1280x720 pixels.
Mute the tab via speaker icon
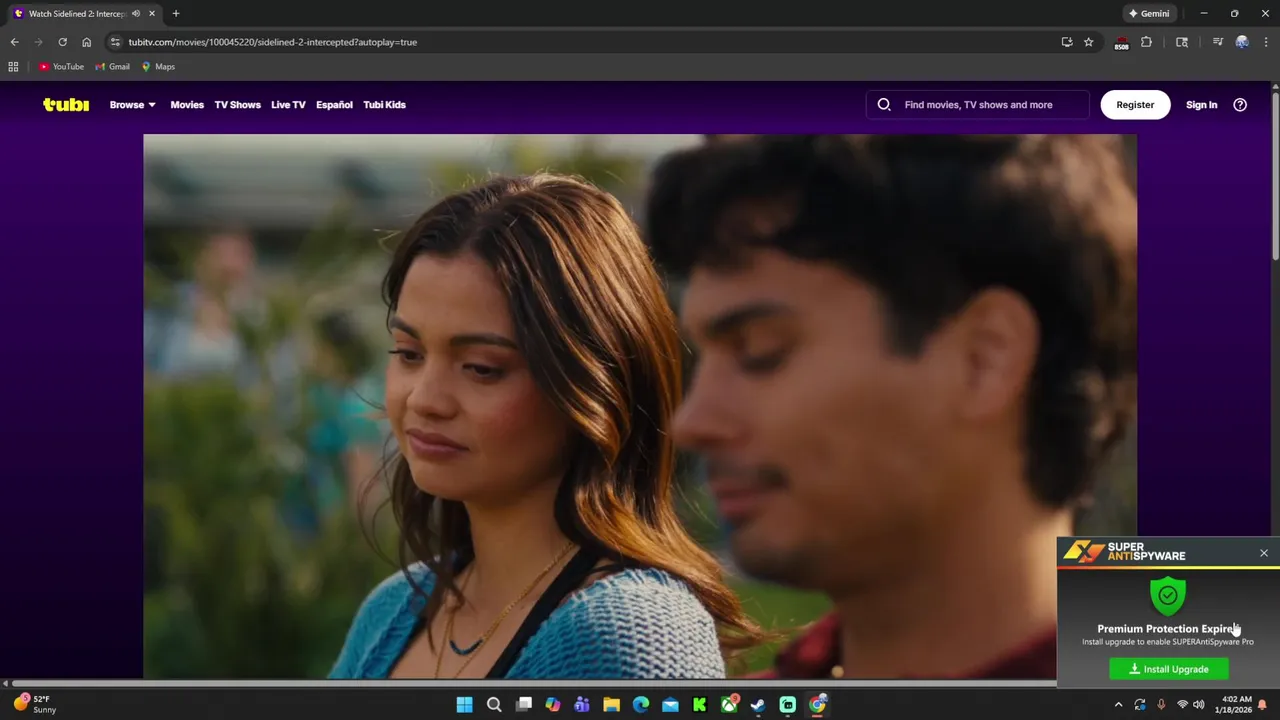[x=136, y=14]
